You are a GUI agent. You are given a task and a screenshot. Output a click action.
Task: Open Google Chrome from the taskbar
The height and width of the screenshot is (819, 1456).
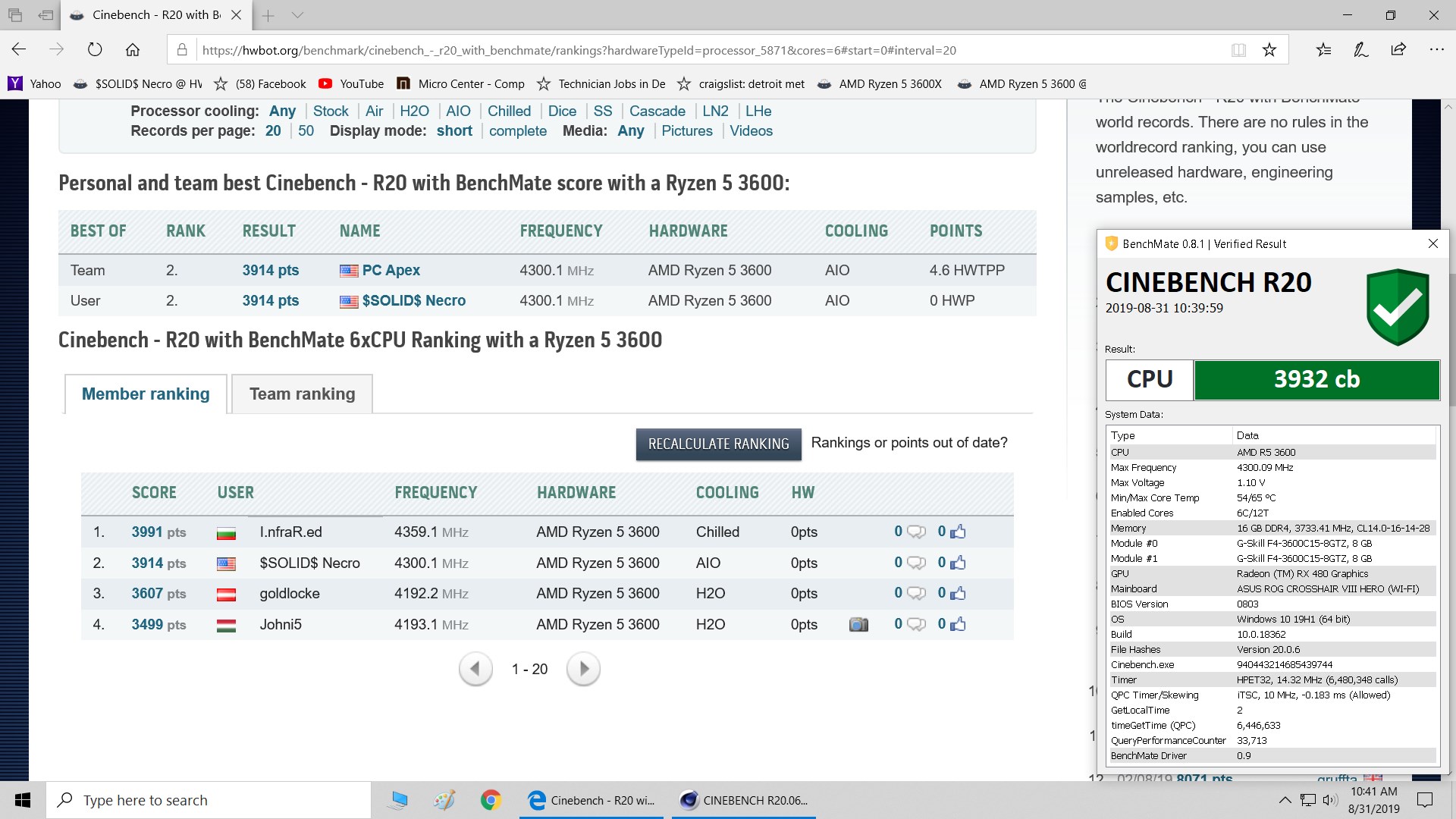tap(491, 800)
